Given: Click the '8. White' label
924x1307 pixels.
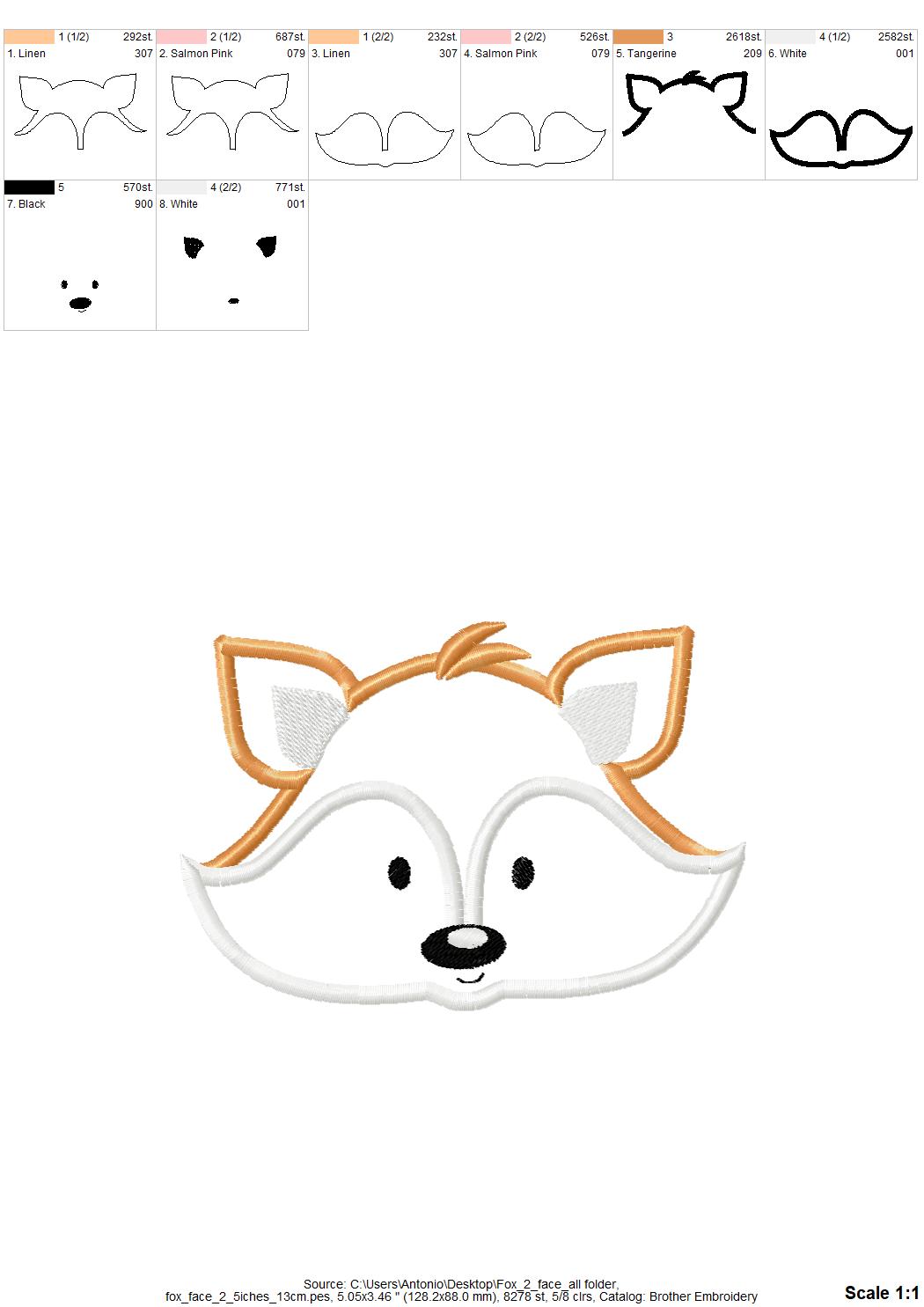Looking at the screenshot, I should pyautogui.click(x=179, y=204).
